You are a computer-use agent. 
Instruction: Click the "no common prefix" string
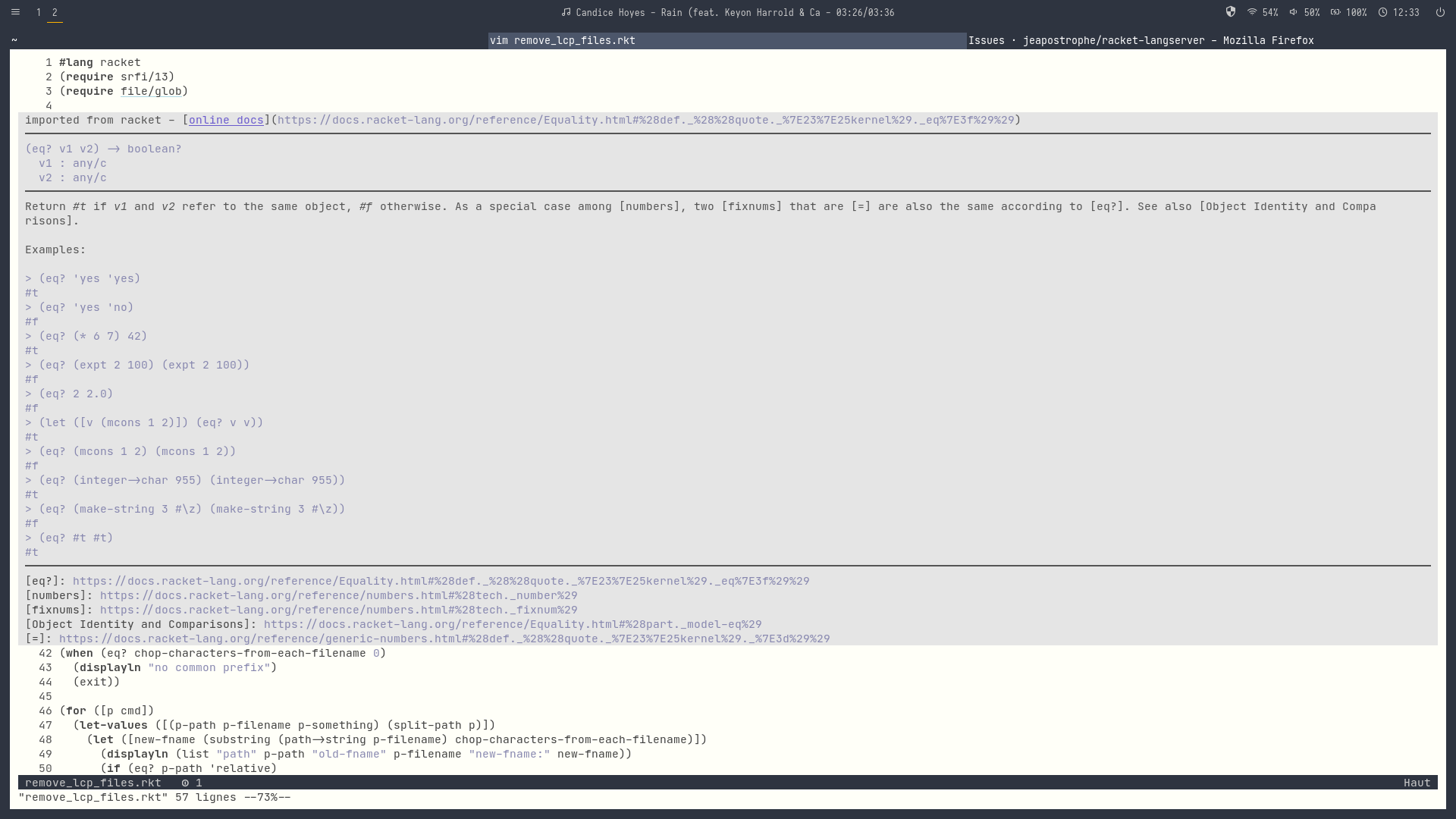click(209, 668)
